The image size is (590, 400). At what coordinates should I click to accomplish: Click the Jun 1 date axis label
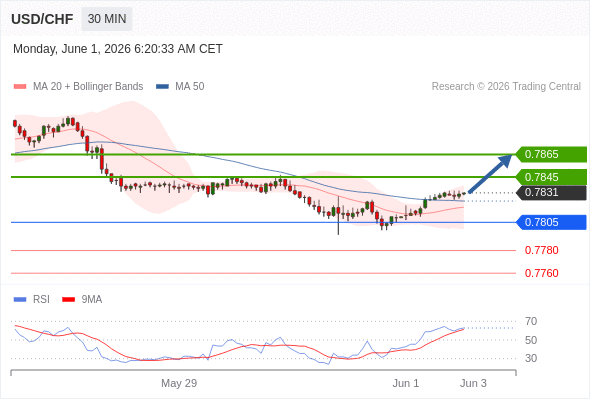pos(406,383)
